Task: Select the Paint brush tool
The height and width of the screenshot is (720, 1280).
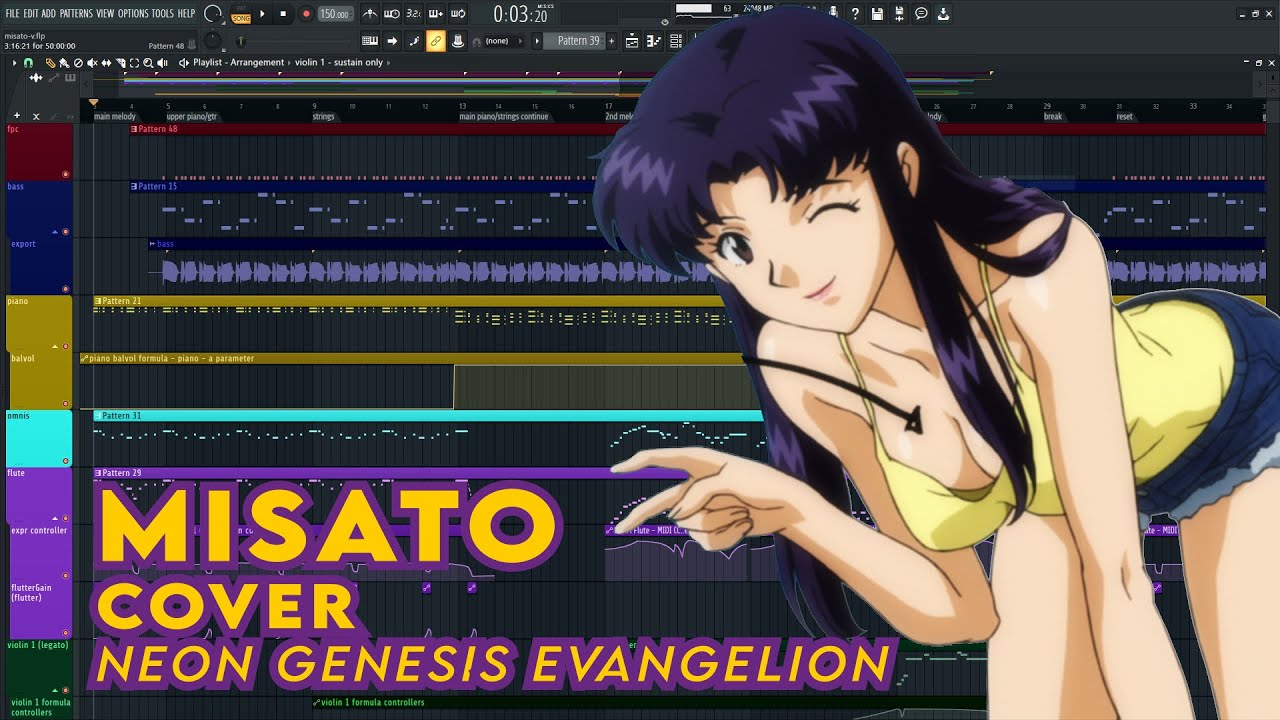Action: click(64, 62)
